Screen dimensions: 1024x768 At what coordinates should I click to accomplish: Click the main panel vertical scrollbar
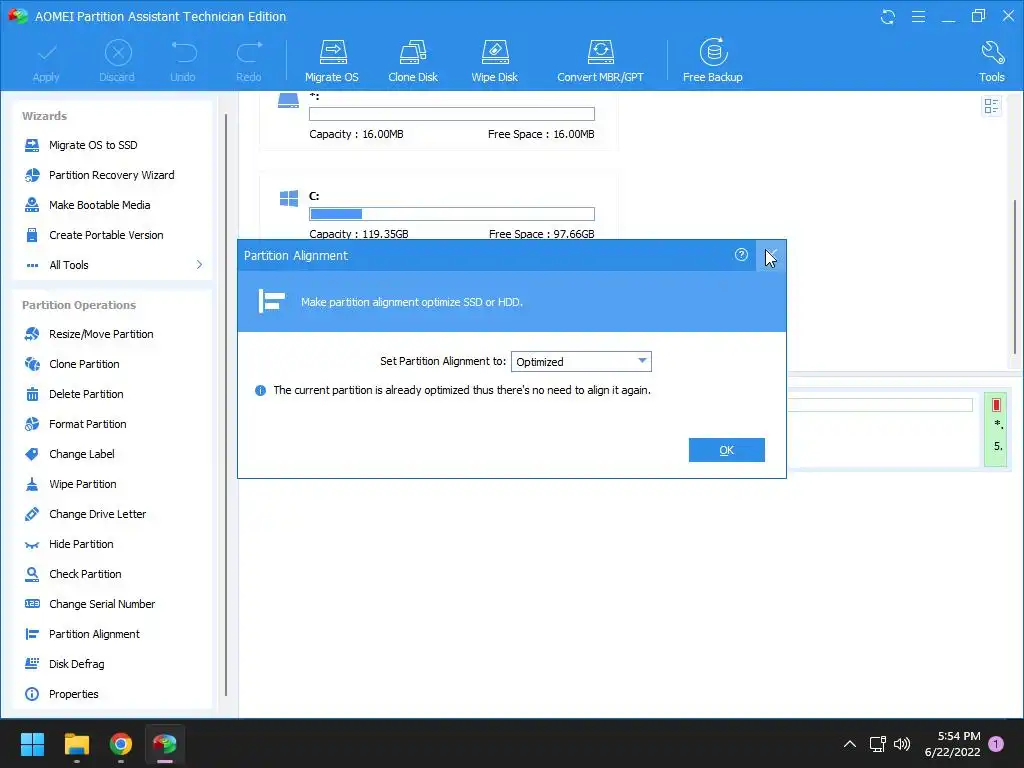[1015, 277]
